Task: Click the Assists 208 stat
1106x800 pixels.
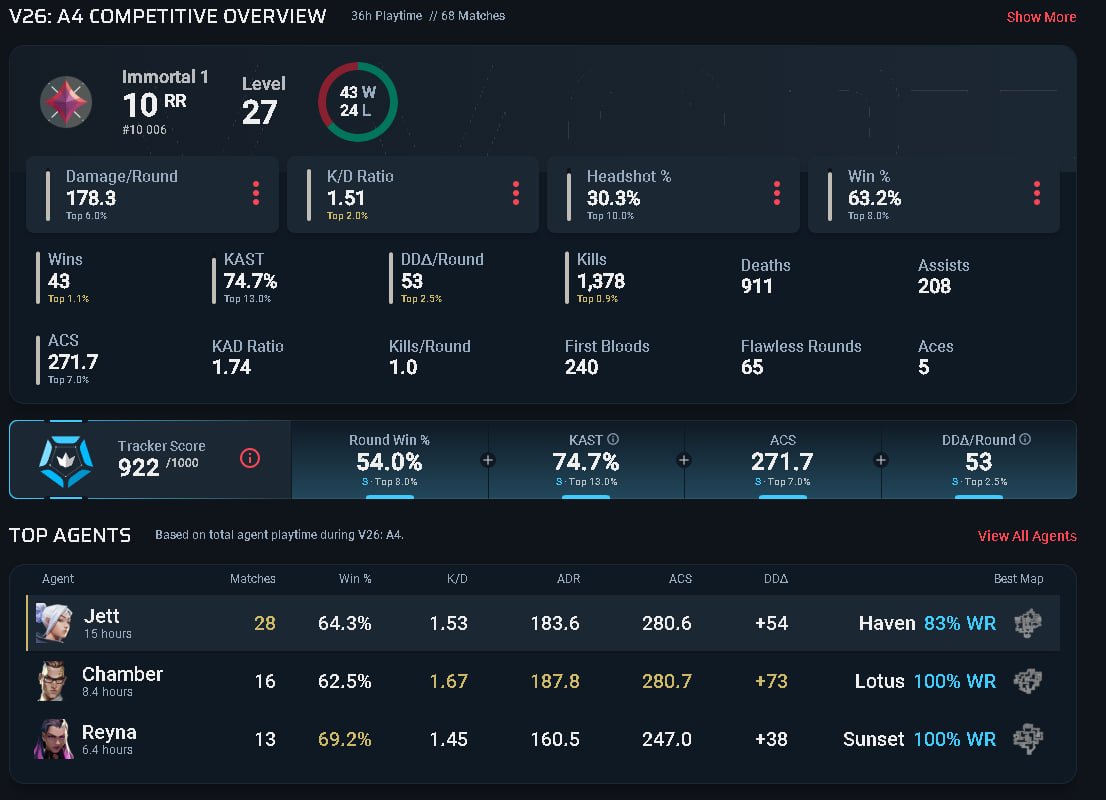Action: [x=943, y=276]
